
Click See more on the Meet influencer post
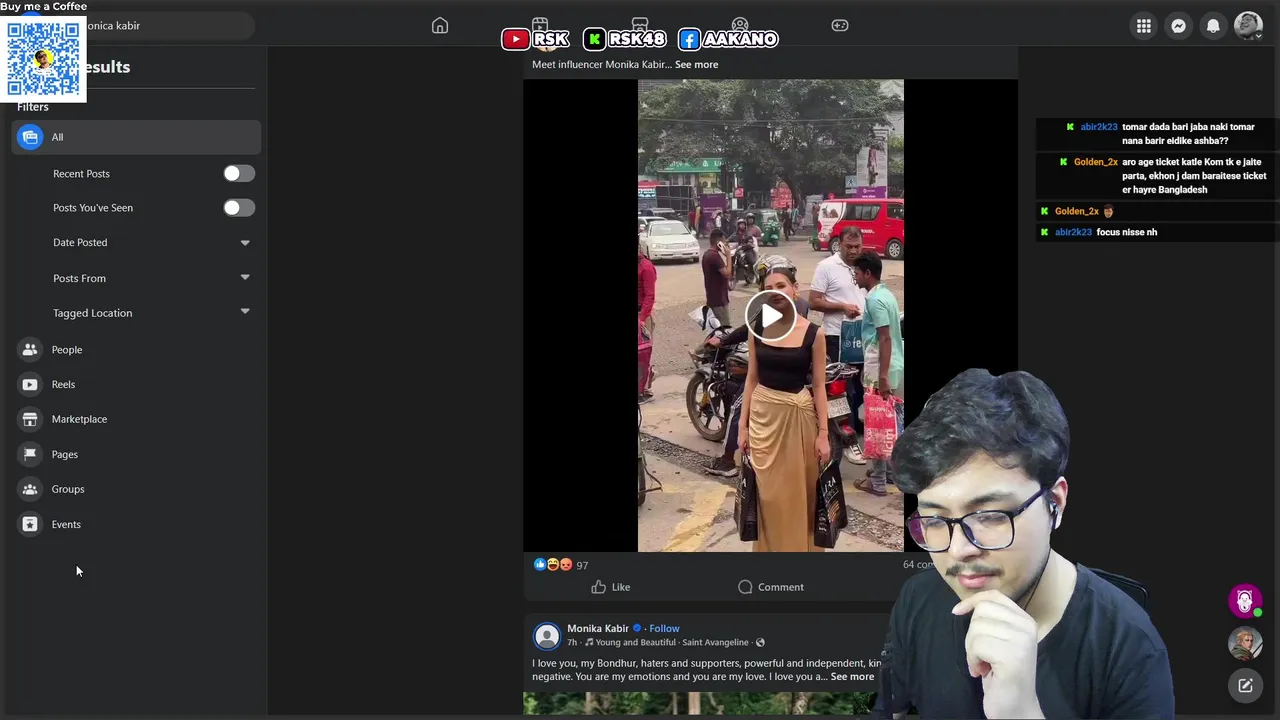pos(696,64)
